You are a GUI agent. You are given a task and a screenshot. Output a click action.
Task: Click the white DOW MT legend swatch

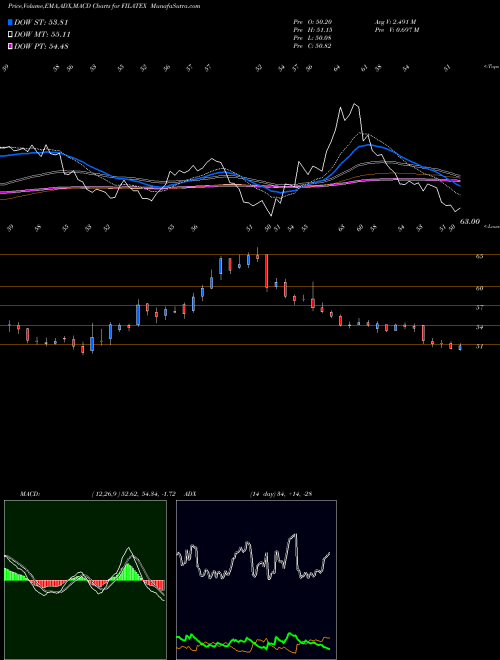tap(10, 35)
